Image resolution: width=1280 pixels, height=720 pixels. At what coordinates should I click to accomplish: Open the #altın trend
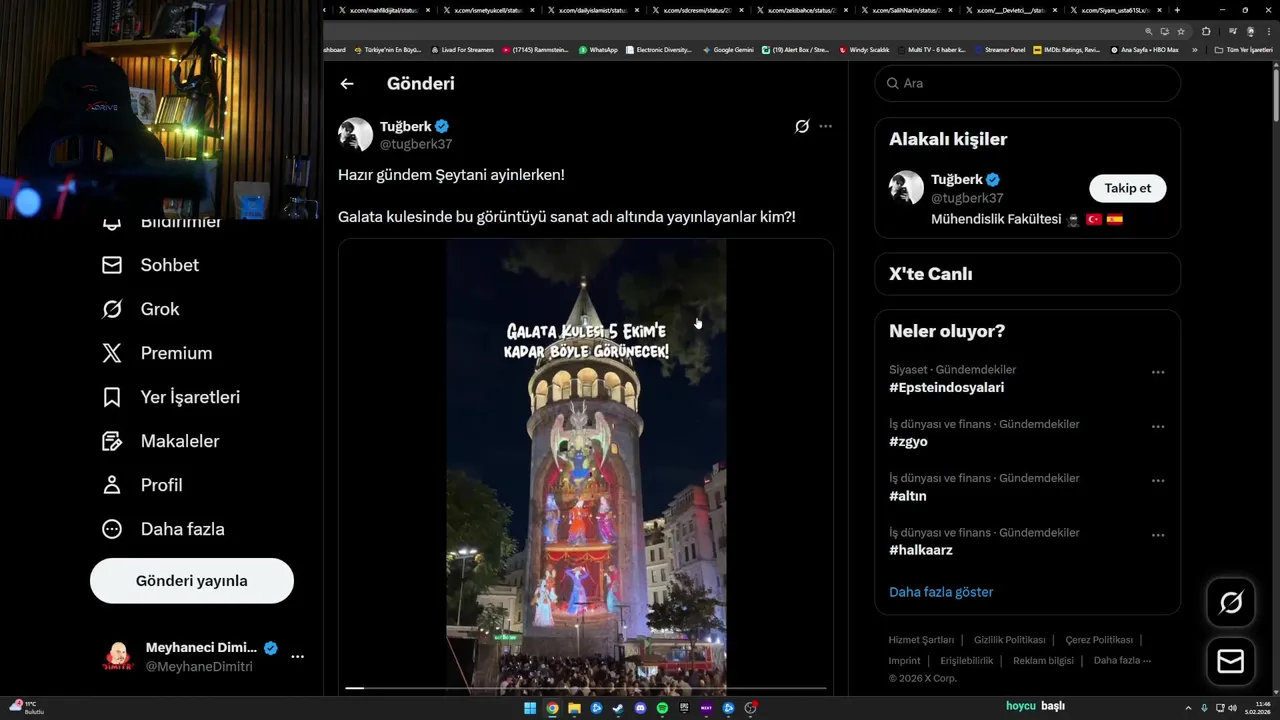[908, 496]
